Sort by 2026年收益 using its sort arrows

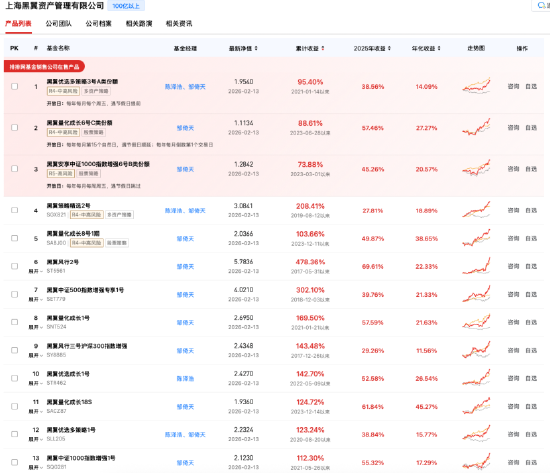click(x=389, y=48)
